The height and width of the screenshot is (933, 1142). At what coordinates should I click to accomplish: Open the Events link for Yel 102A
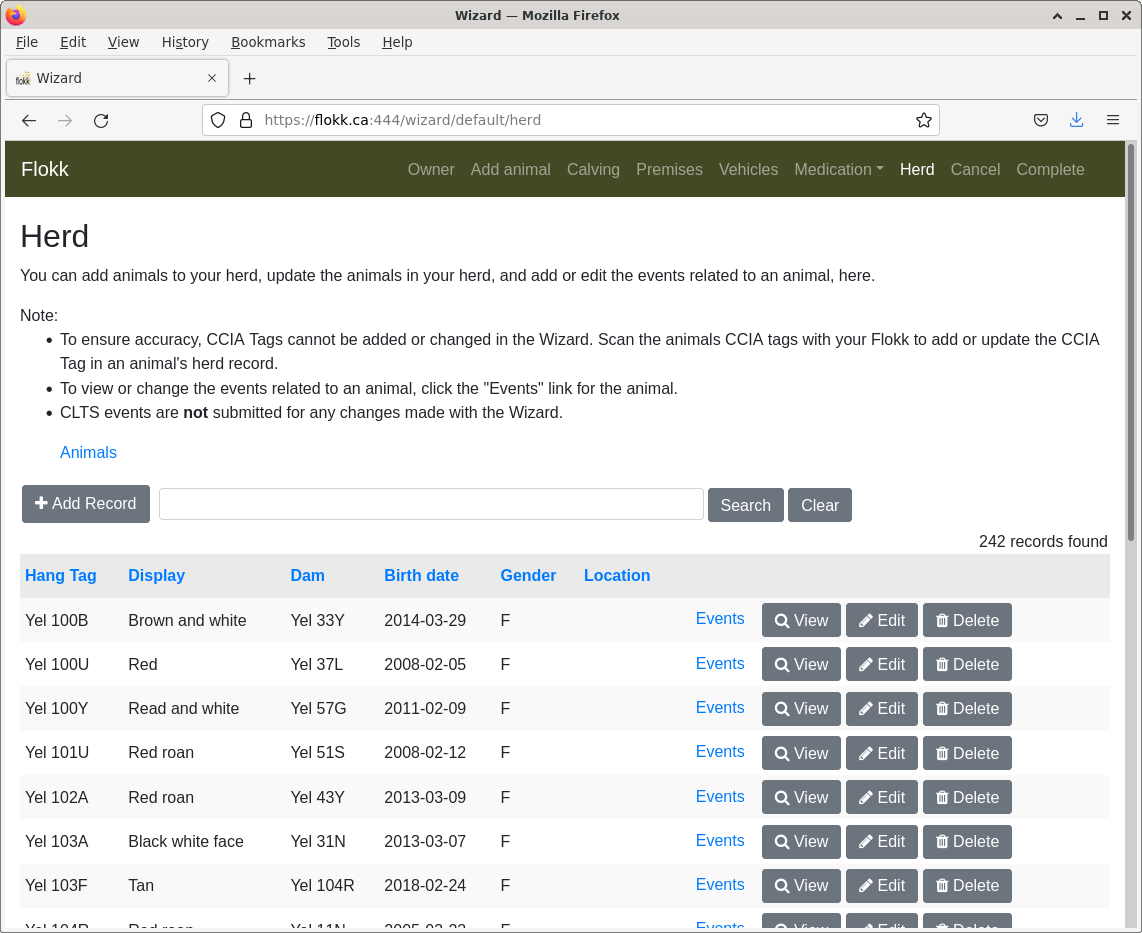(720, 796)
